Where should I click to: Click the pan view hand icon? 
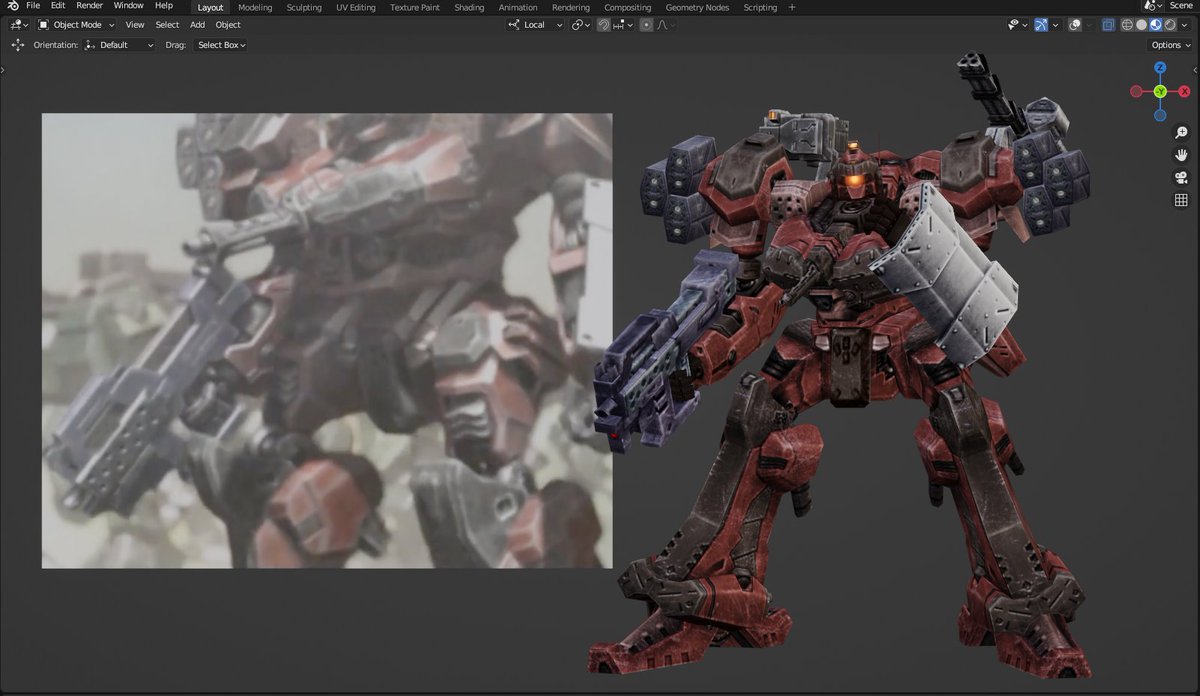[1181, 155]
